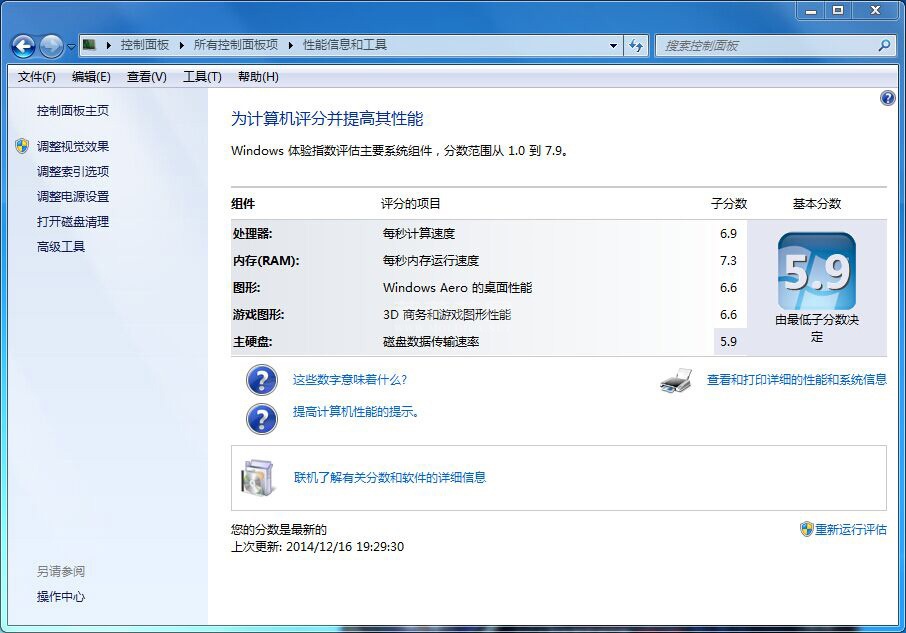Screen dimensions: 906x633
Task: Open the 查看(V) menu
Action: [146, 77]
